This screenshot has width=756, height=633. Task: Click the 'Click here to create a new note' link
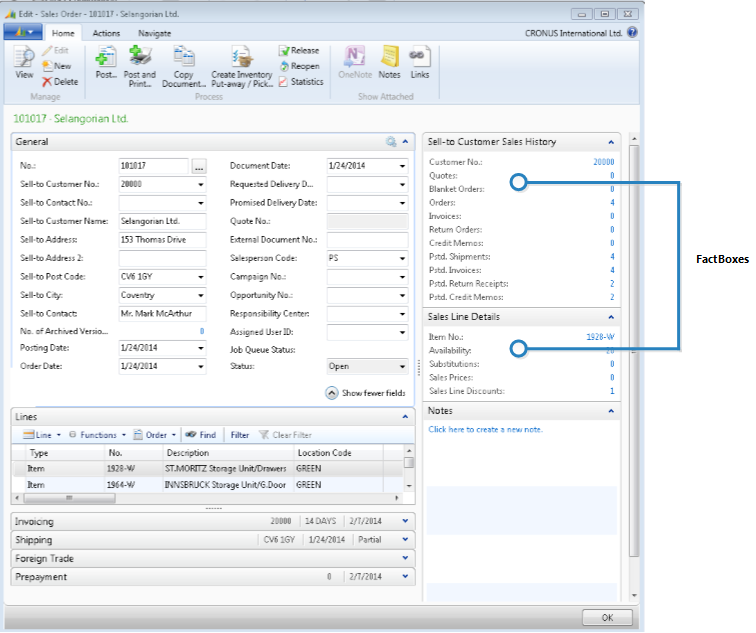485,429
